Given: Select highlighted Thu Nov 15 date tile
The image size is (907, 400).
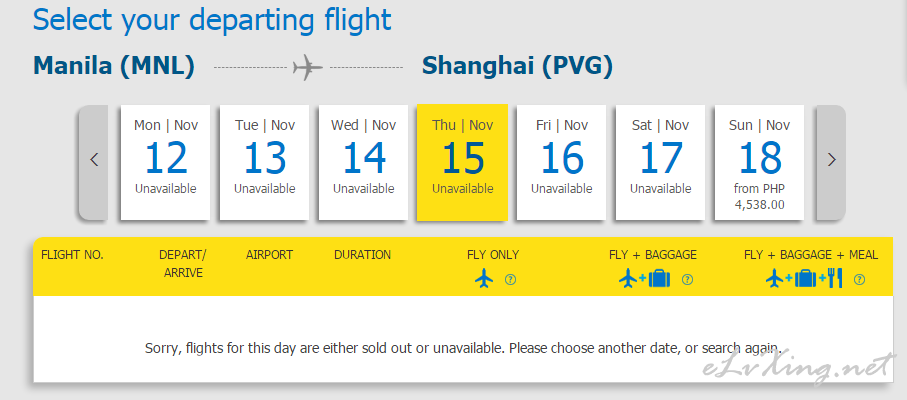Looking at the screenshot, I should pyautogui.click(x=463, y=162).
